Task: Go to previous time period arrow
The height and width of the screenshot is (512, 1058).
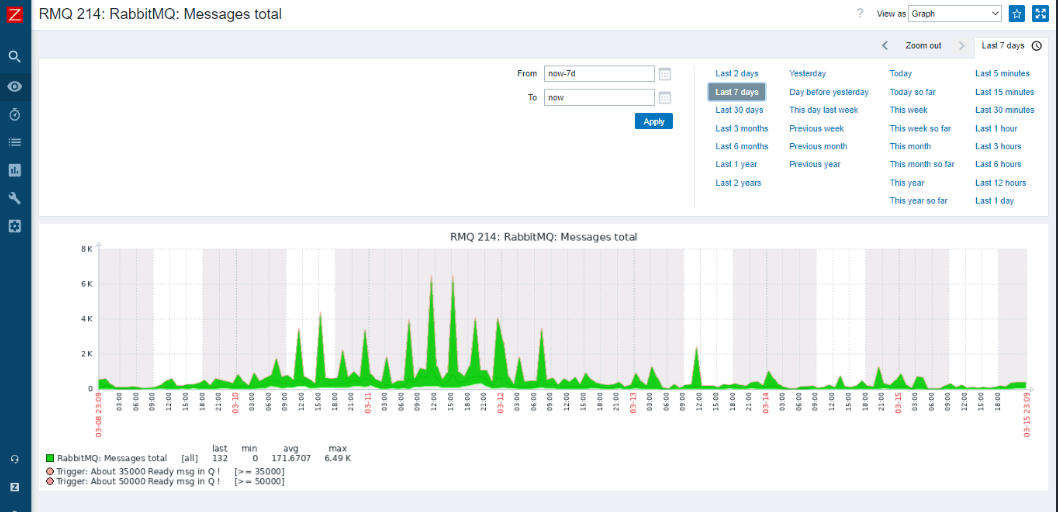Action: tap(885, 45)
